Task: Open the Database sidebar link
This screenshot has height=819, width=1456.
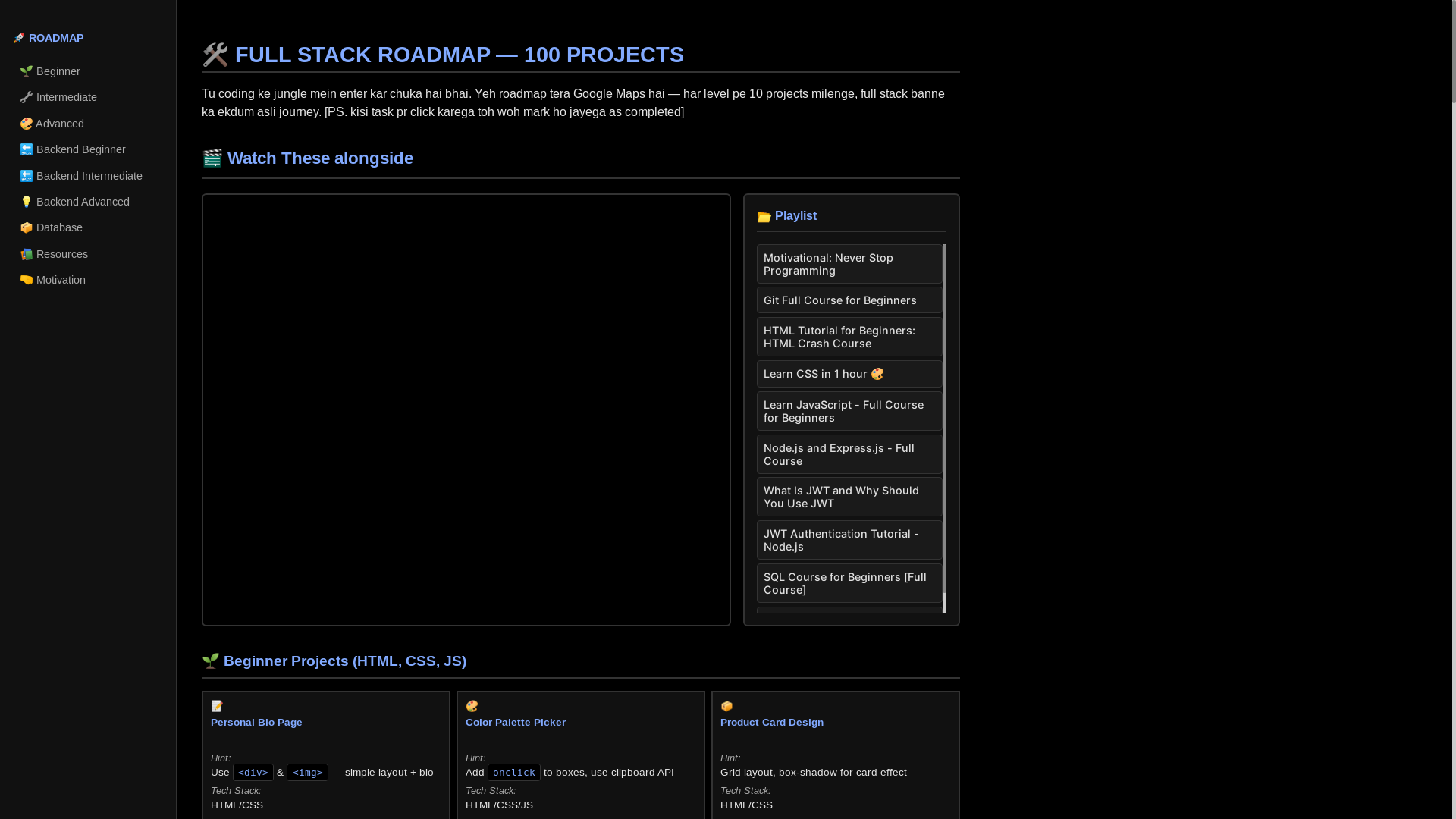Action: 88,227
